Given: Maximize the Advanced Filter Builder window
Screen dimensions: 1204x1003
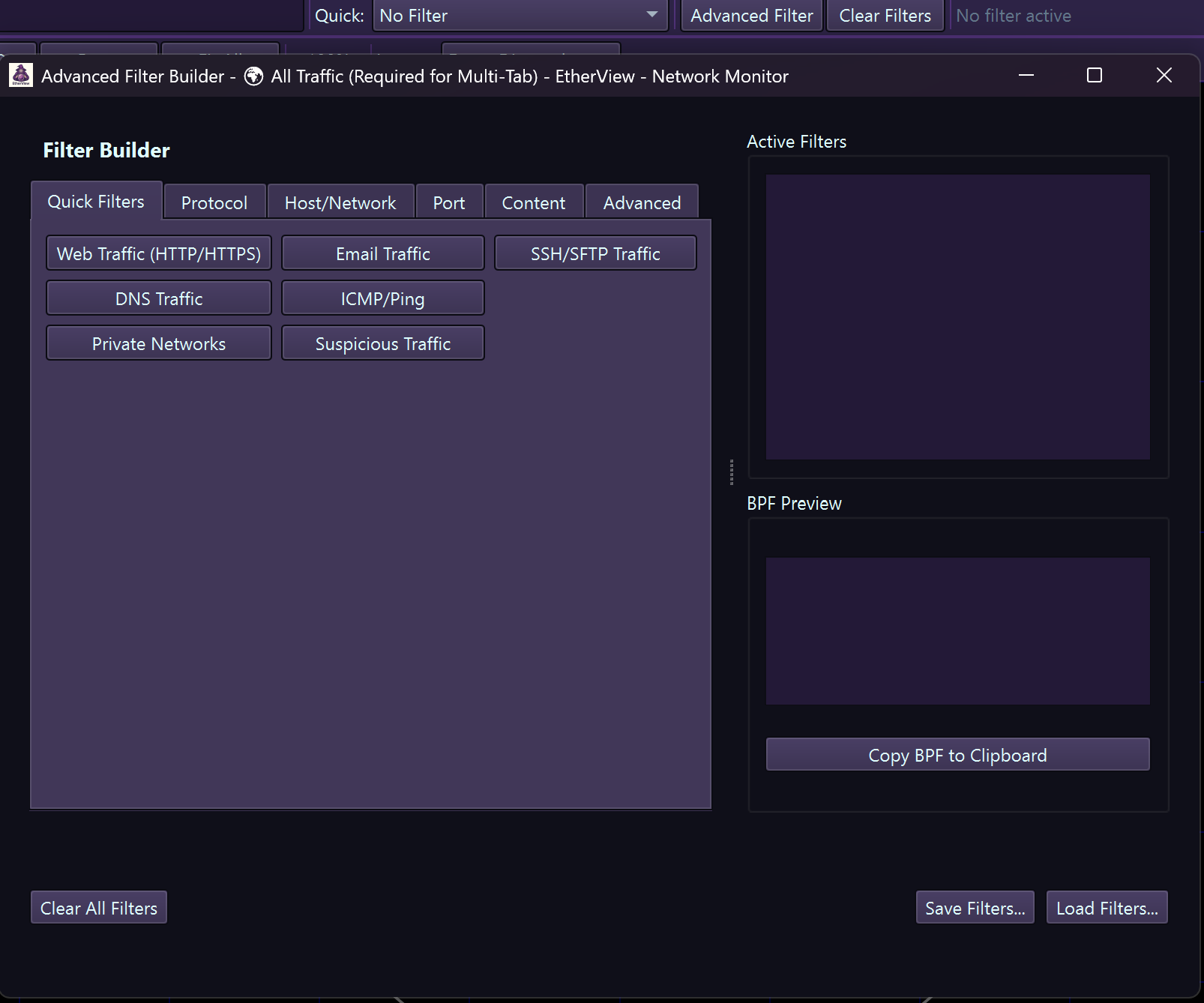Looking at the screenshot, I should (x=1095, y=76).
